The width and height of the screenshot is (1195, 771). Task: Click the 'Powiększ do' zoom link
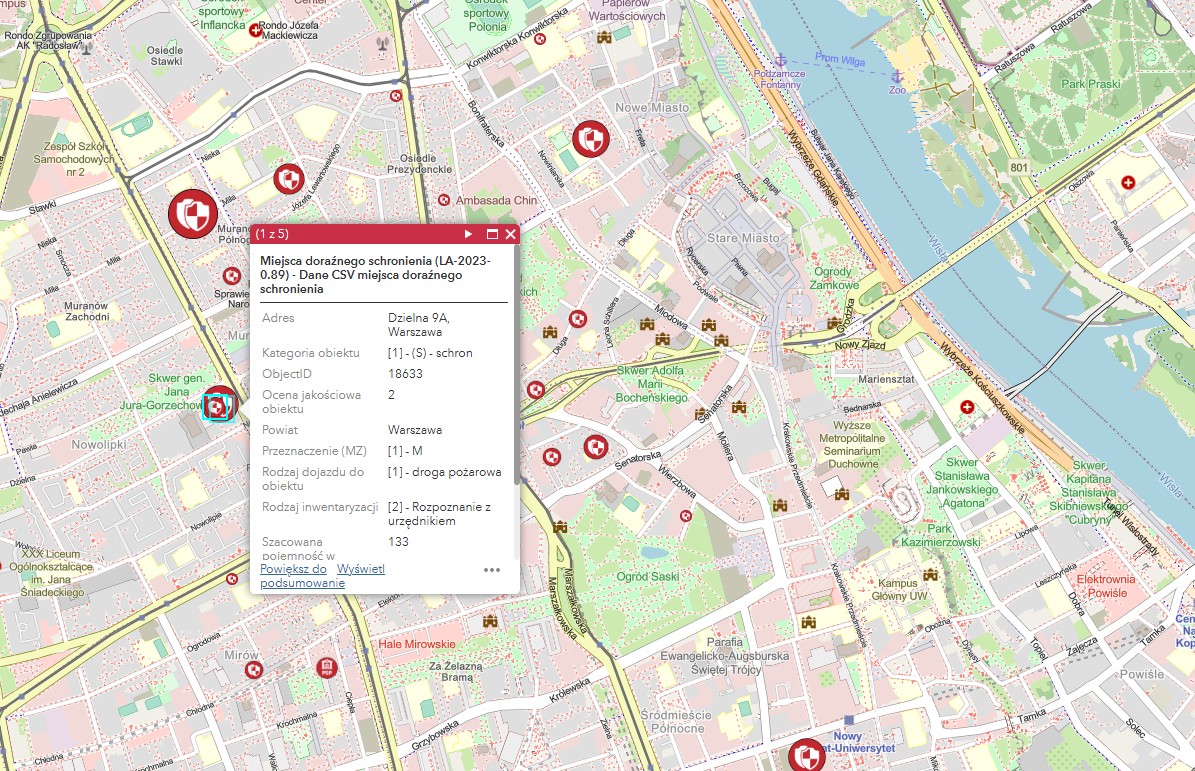coord(293,569)
